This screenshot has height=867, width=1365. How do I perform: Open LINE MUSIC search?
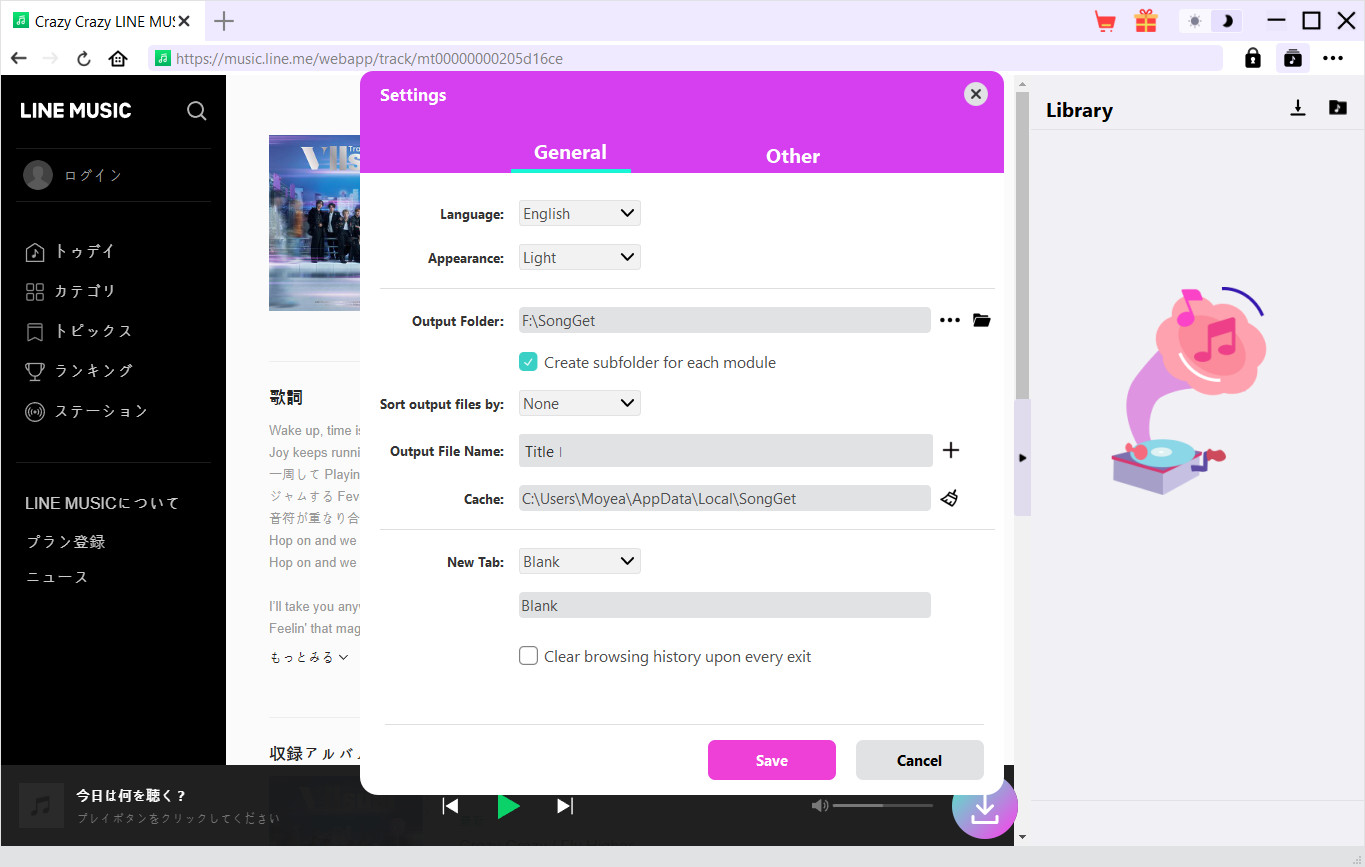click(x=197, y=111)
